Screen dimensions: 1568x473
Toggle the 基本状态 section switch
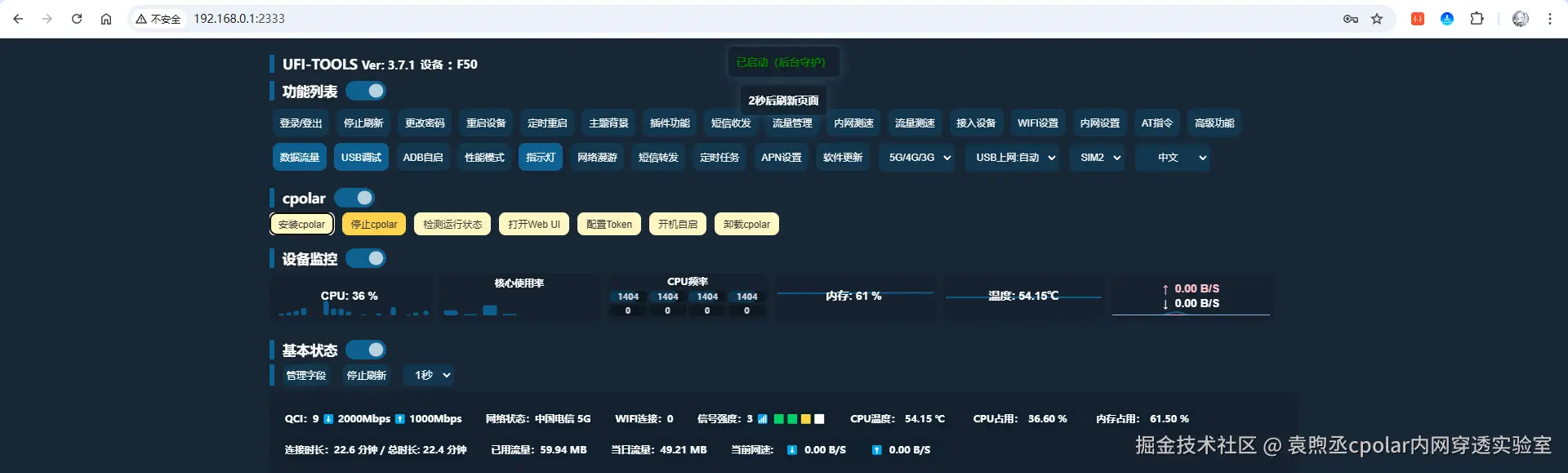[365, 350]
